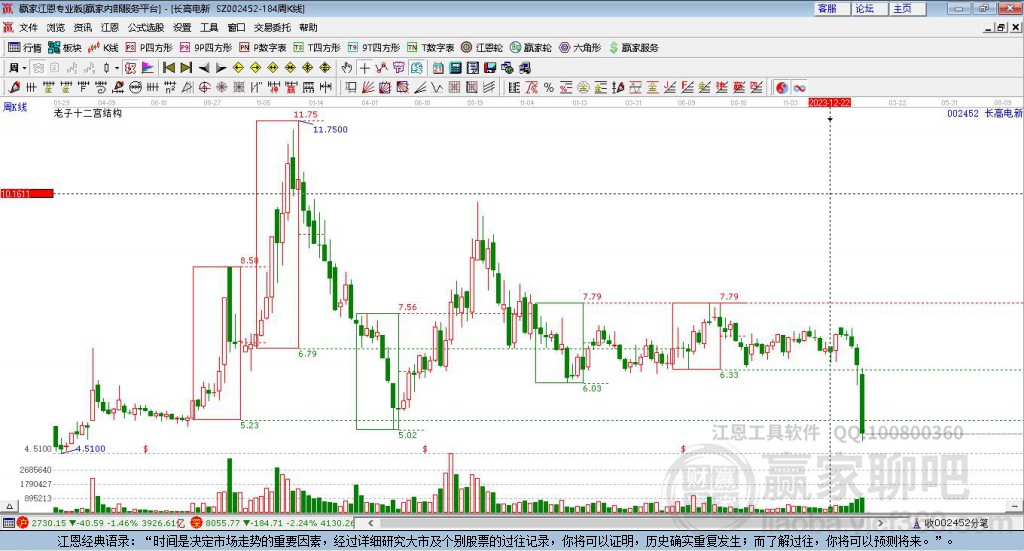Click the black left arrow icon

pyautogui.click(x=204, y=68)
